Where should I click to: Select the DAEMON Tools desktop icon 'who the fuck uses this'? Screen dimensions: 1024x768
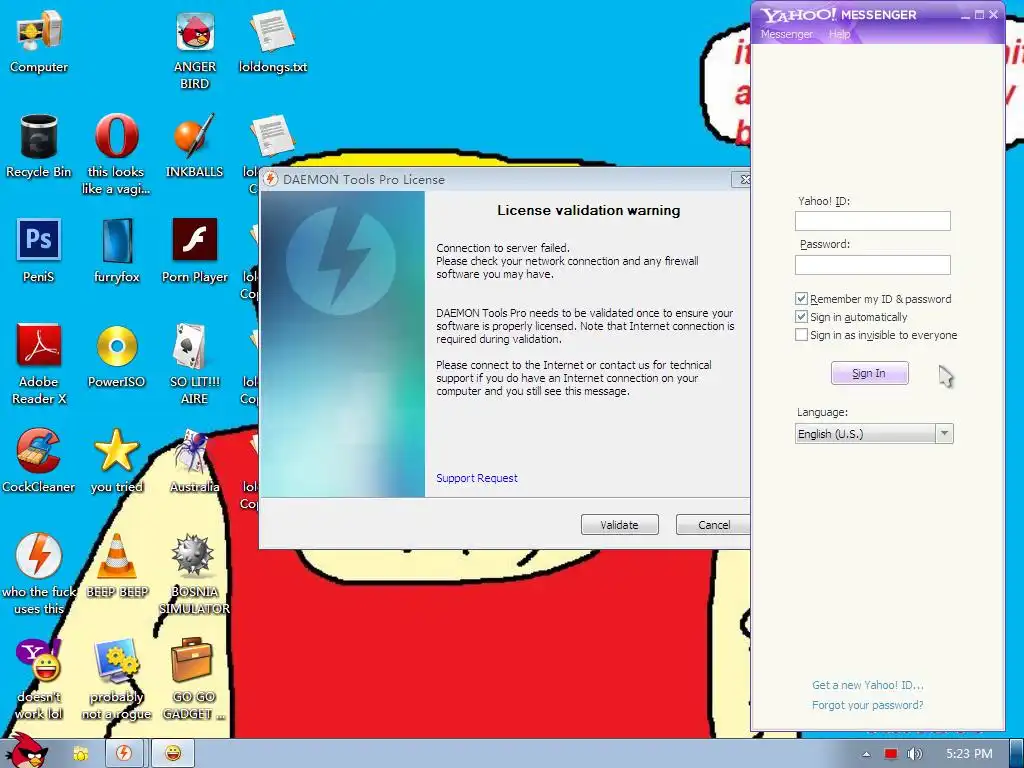point(39,574)
